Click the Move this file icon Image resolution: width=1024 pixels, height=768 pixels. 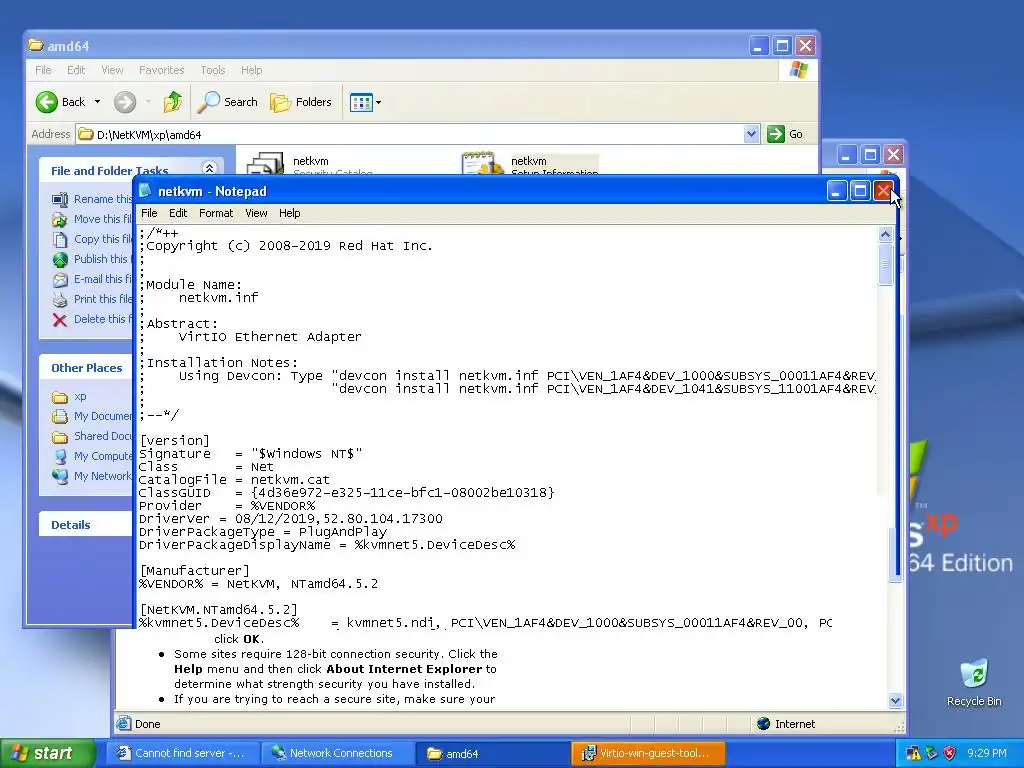60,219
